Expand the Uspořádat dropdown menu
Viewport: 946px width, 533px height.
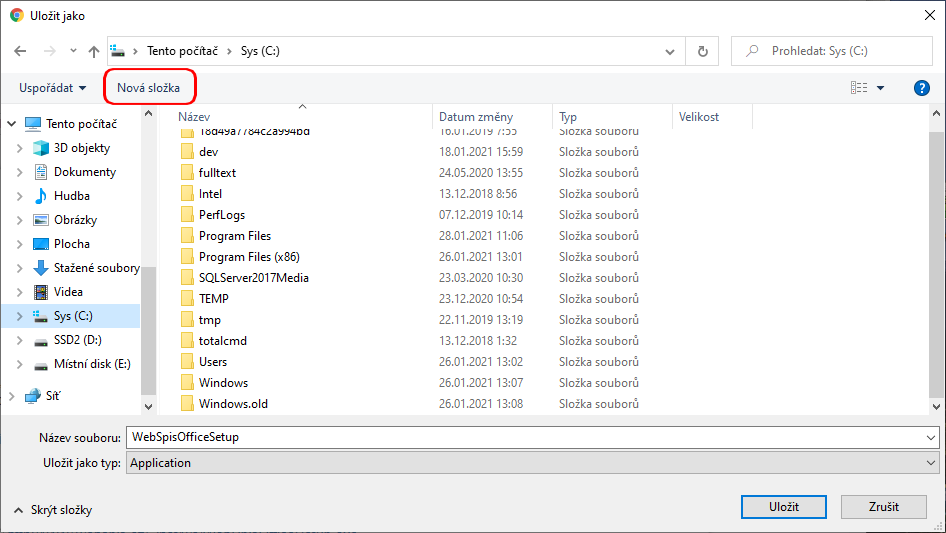52,88
